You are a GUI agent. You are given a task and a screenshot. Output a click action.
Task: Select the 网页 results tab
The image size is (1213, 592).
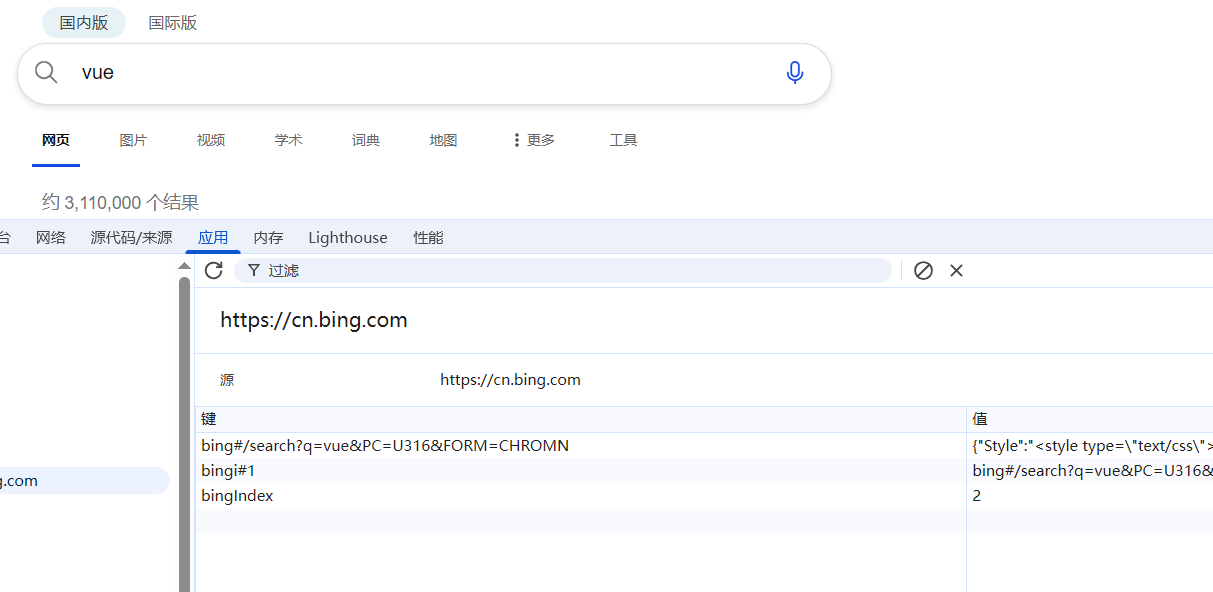[x=56, y=140]
